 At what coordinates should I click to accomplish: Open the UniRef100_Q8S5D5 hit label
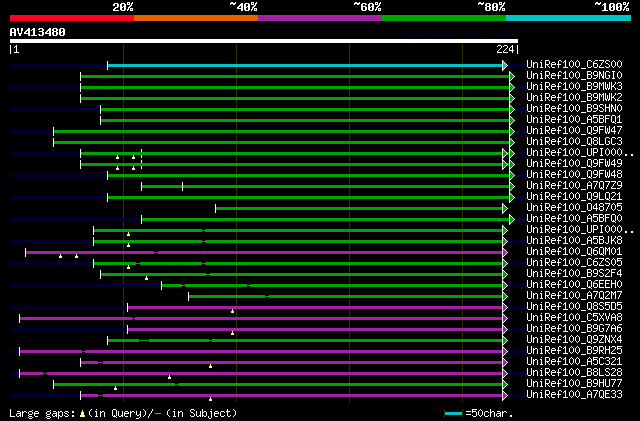(x=574, y=307)
